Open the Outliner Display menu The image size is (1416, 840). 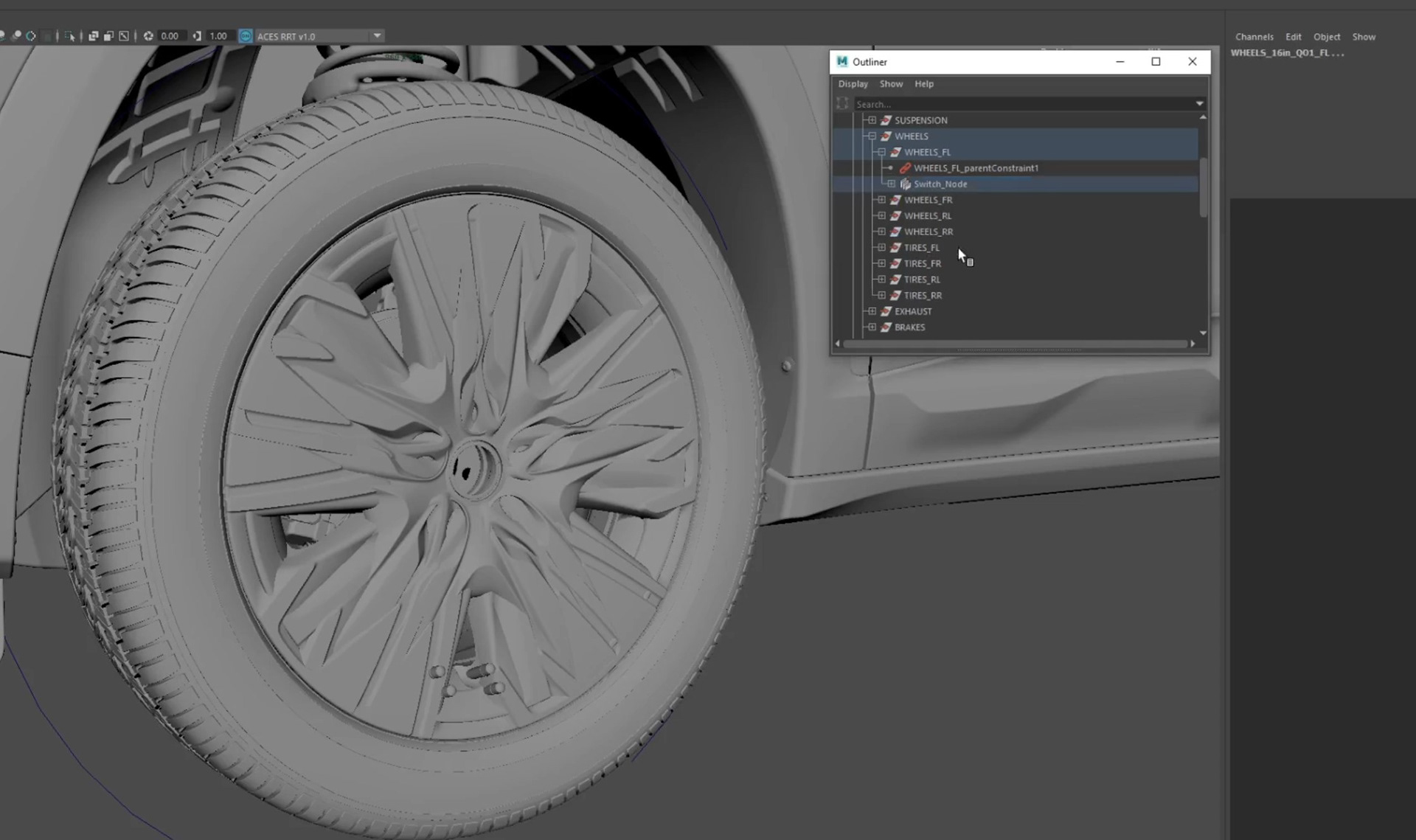tap(853, 84)
